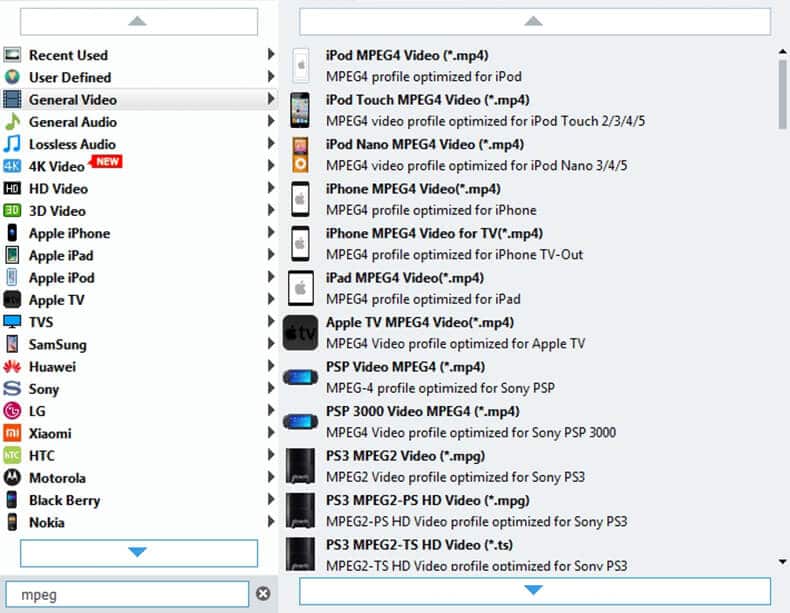Click the Sony S logo icon
The height and width of the screenshot is (613, 790).
point(12,388)
